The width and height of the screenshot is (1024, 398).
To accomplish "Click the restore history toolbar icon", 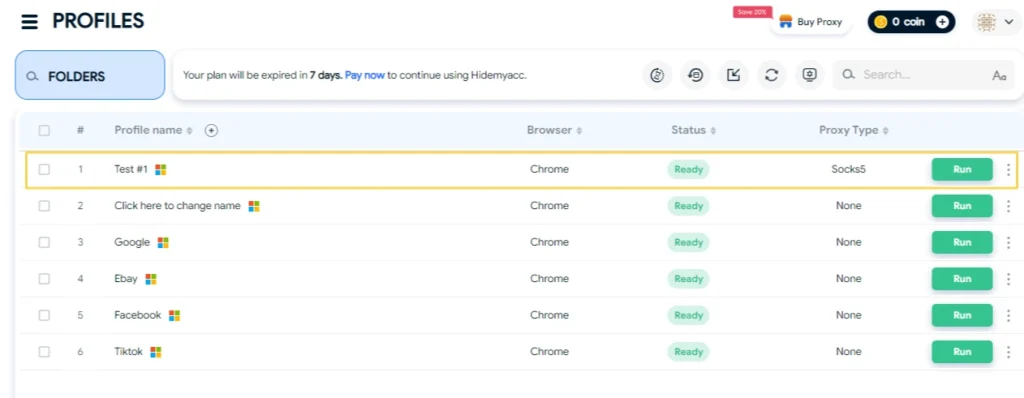I will tap(696, 75).
